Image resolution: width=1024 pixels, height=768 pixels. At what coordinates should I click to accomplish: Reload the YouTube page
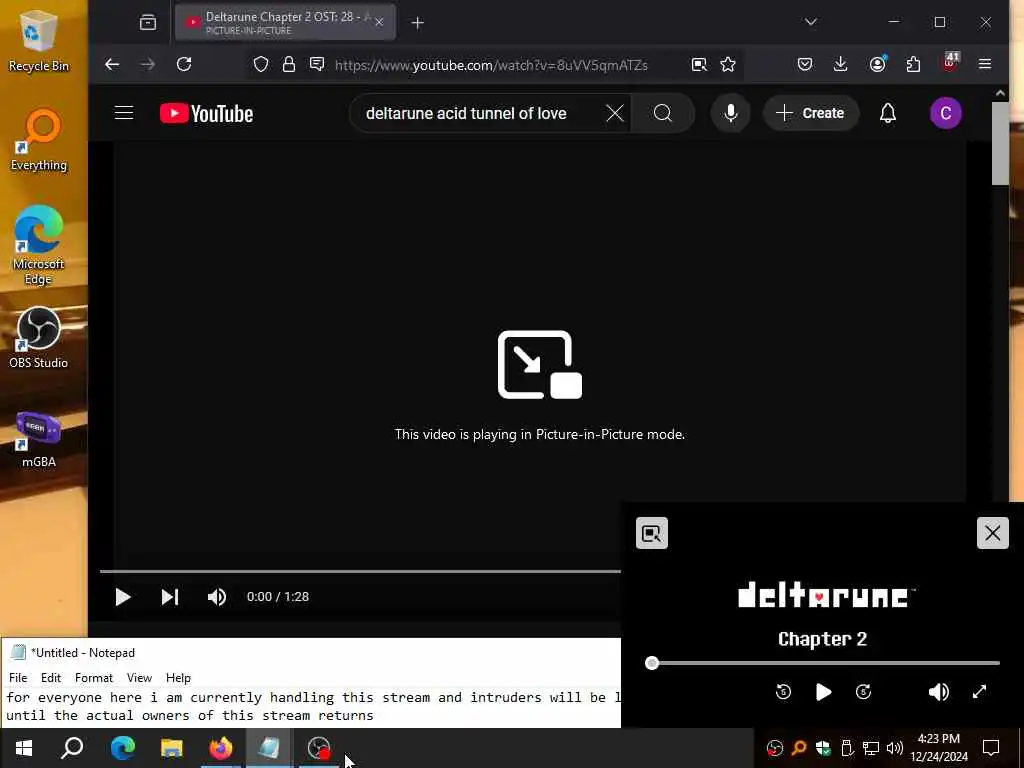[184, 64]
